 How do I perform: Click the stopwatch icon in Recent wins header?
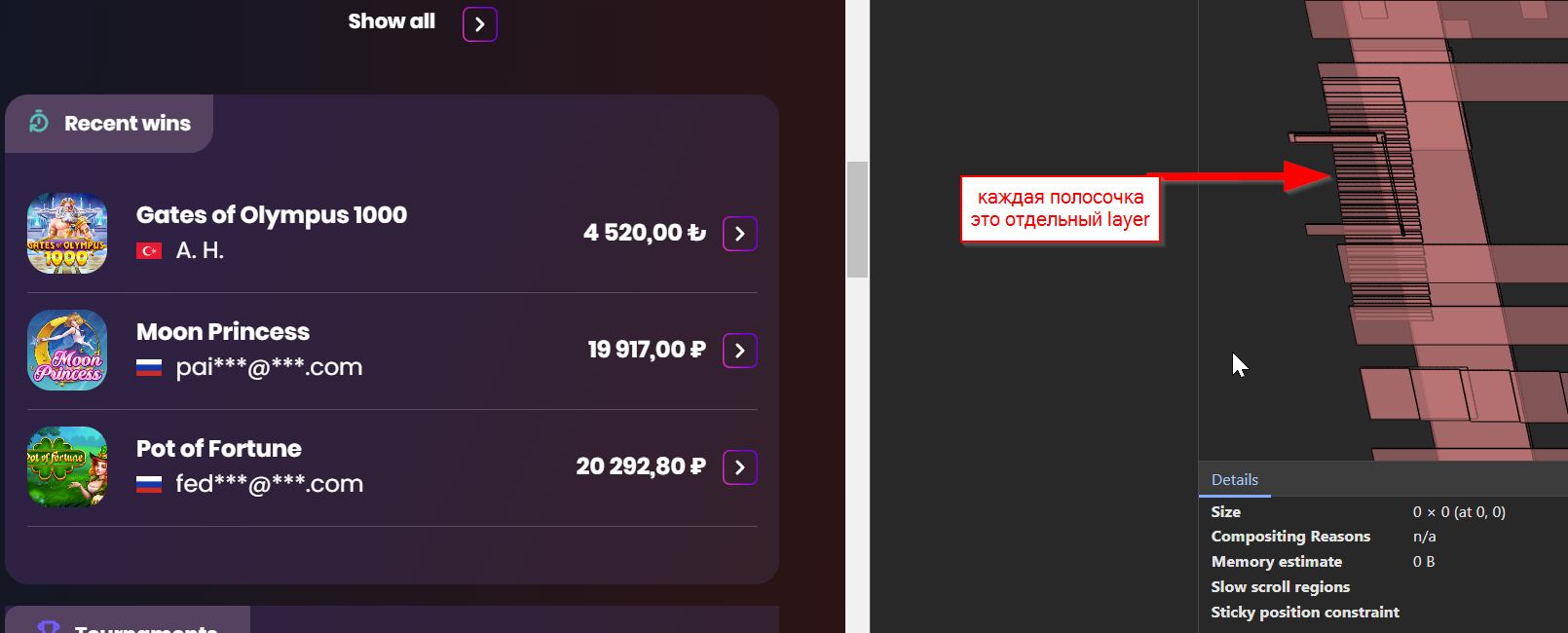[37, 123]
